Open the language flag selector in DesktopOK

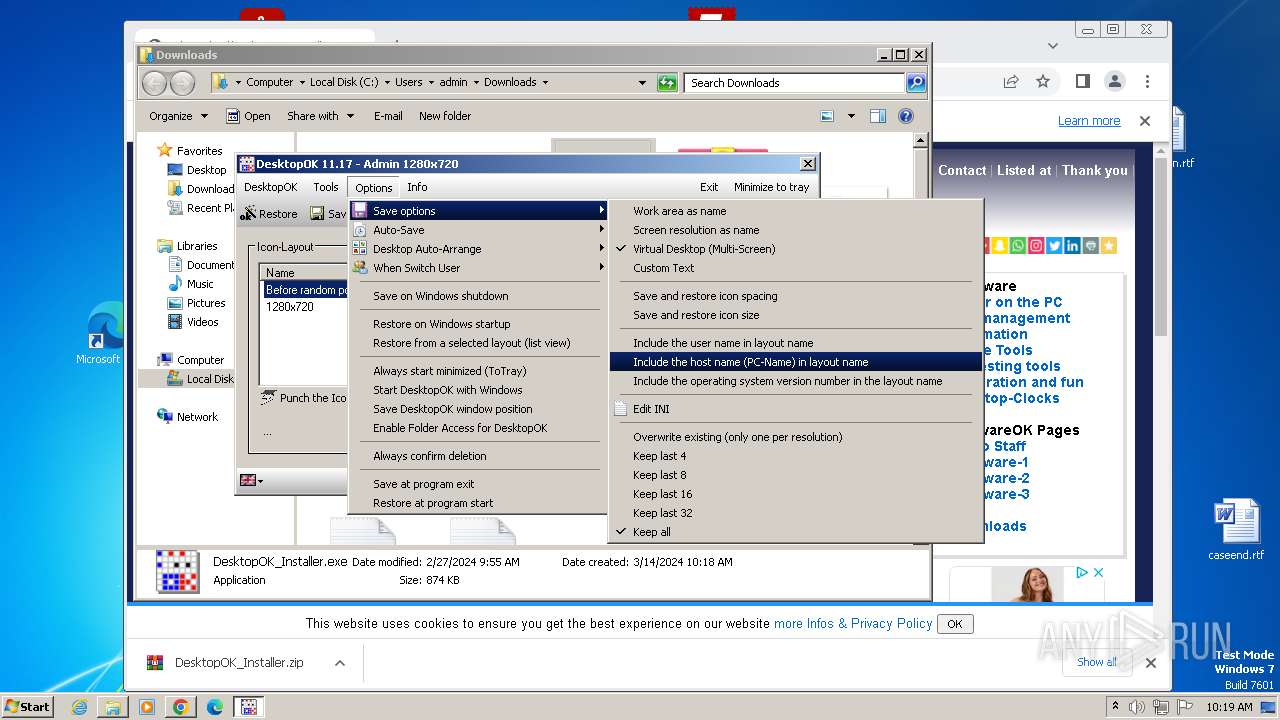(251, 481)
